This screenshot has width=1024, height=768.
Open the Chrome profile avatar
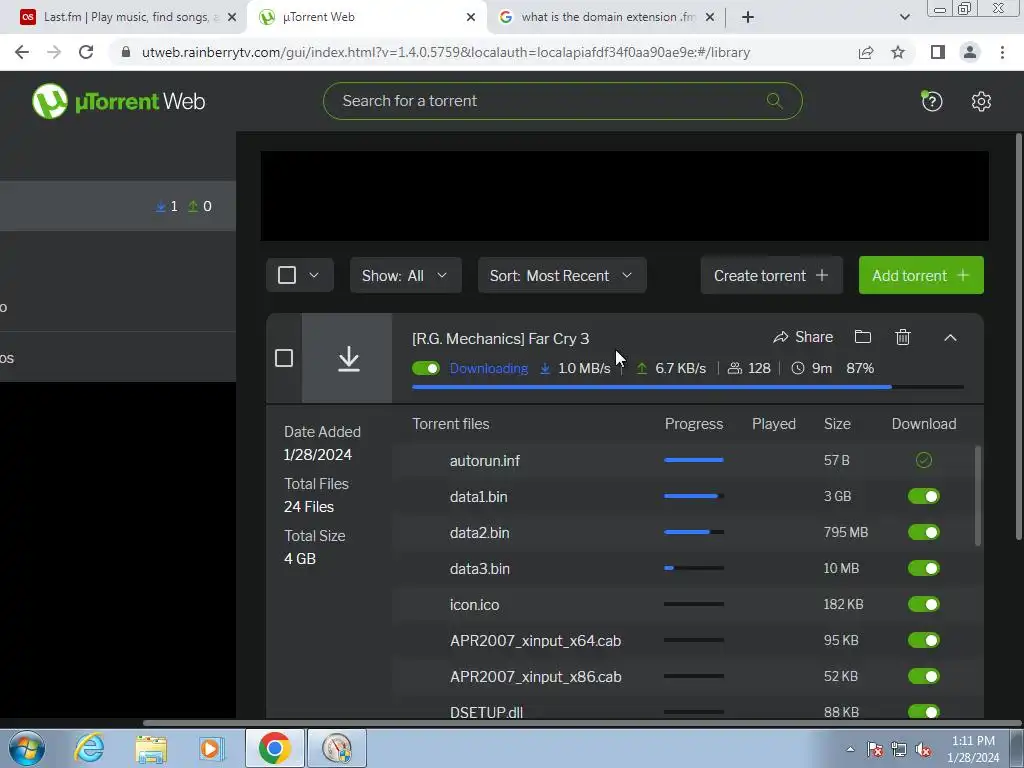pos(970,52)
